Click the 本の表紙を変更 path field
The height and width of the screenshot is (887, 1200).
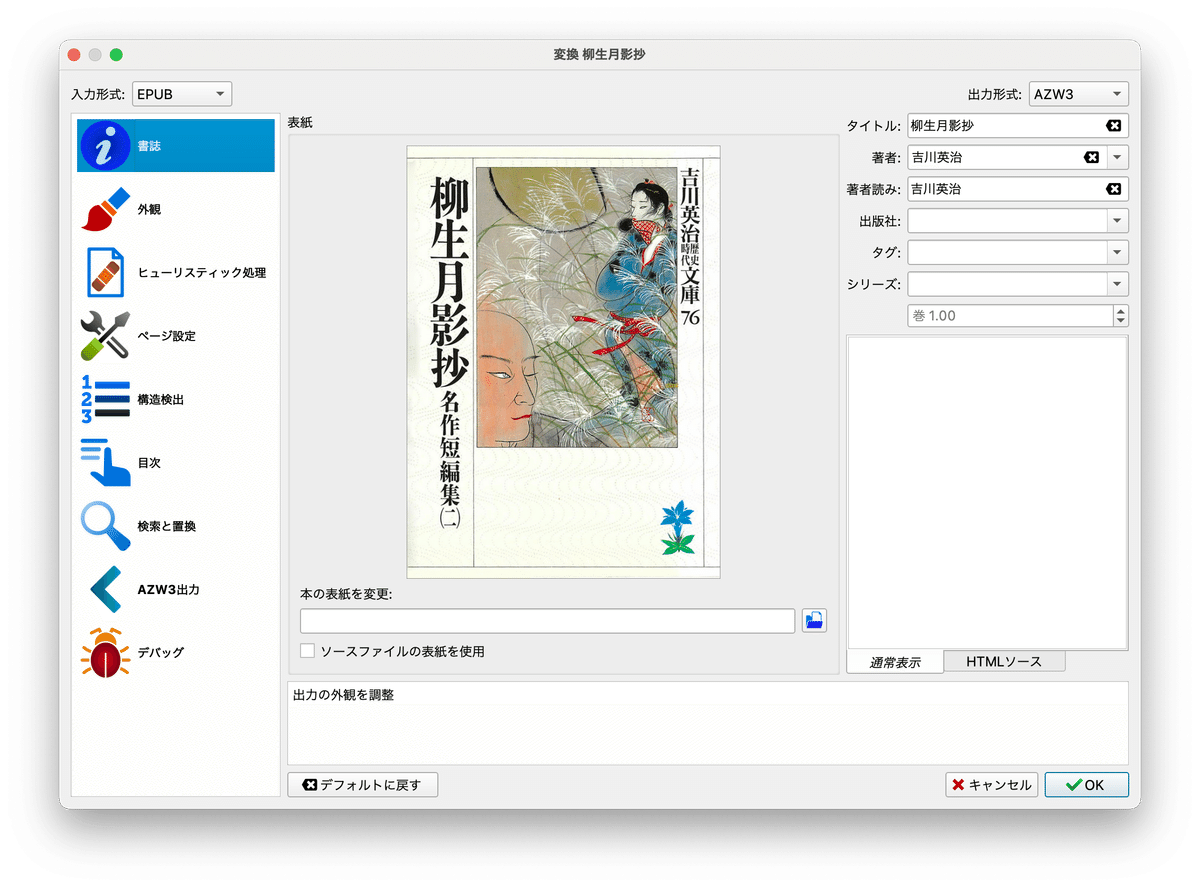point(548,620)
